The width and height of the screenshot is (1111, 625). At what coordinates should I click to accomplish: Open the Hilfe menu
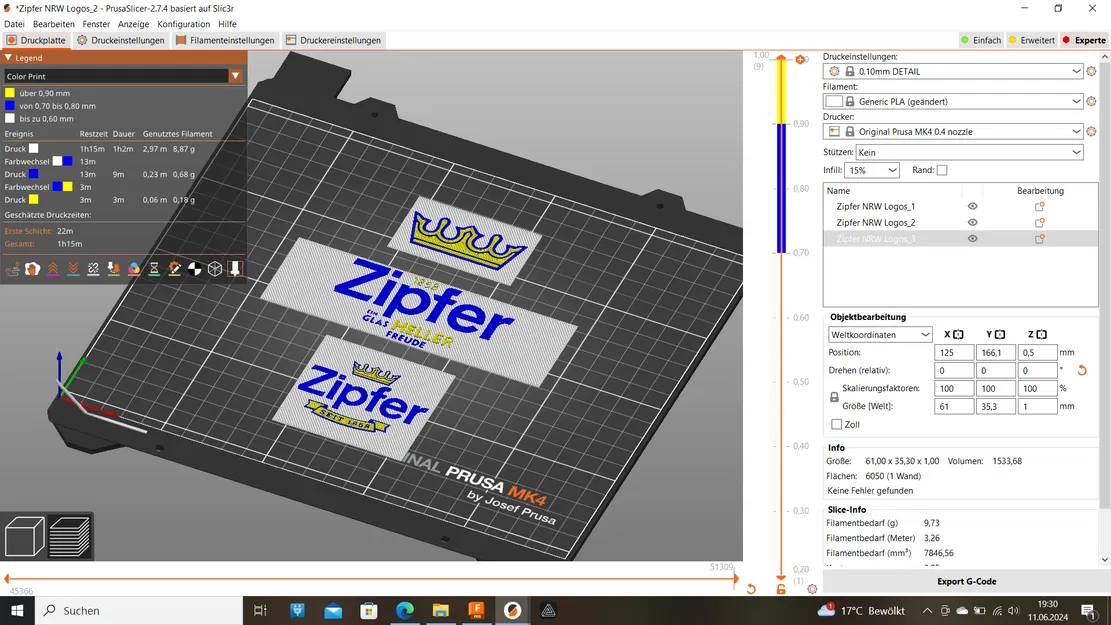(227, 24)
